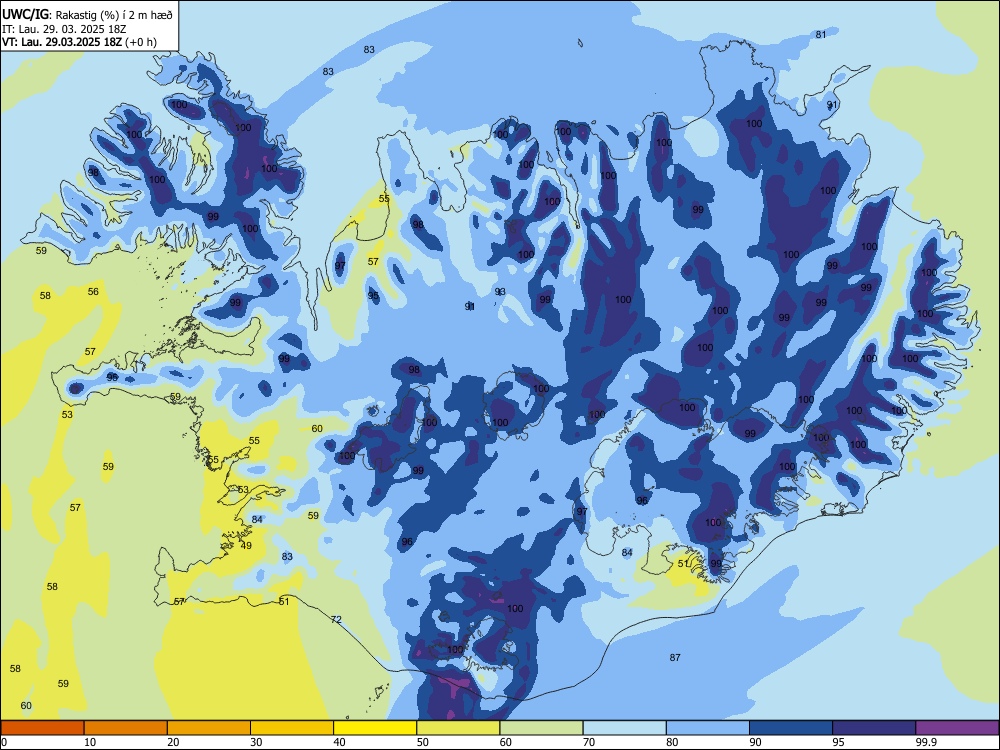
Task: Click the bold 'VT: Lau. 29.03.2025 18Z' line
Action: [64, 42]
